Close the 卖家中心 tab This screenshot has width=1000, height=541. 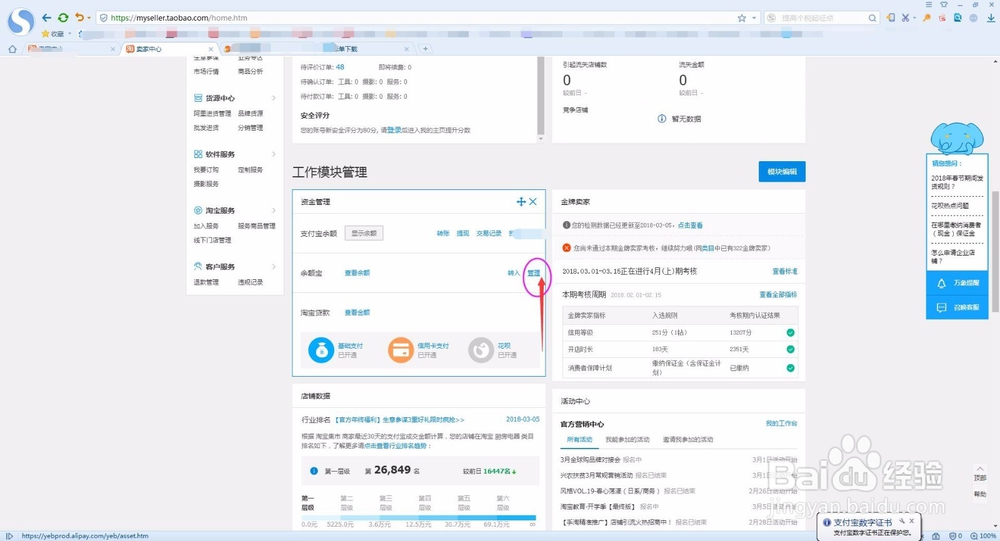[211, 49]
